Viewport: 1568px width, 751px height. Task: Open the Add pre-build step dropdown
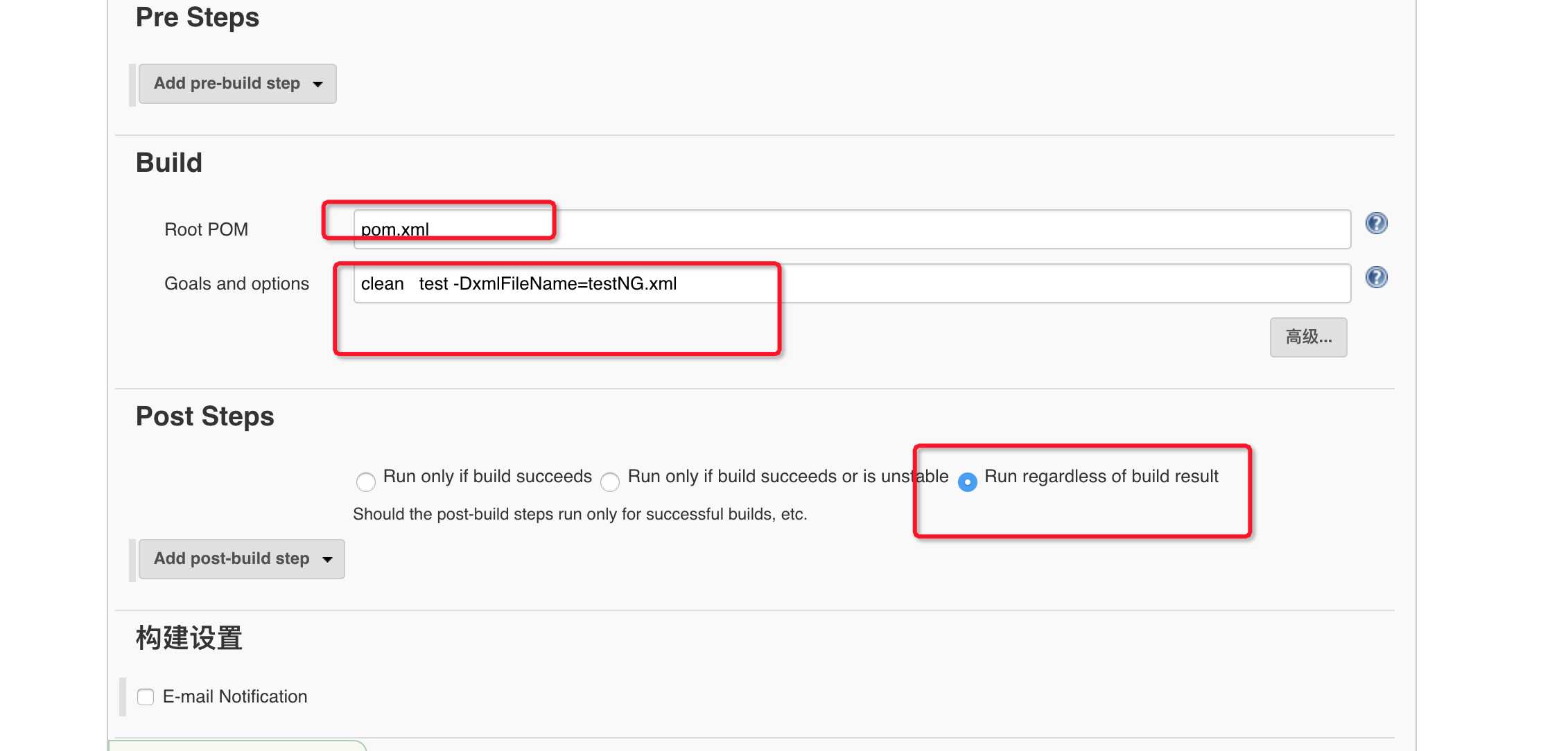[237, 83]
